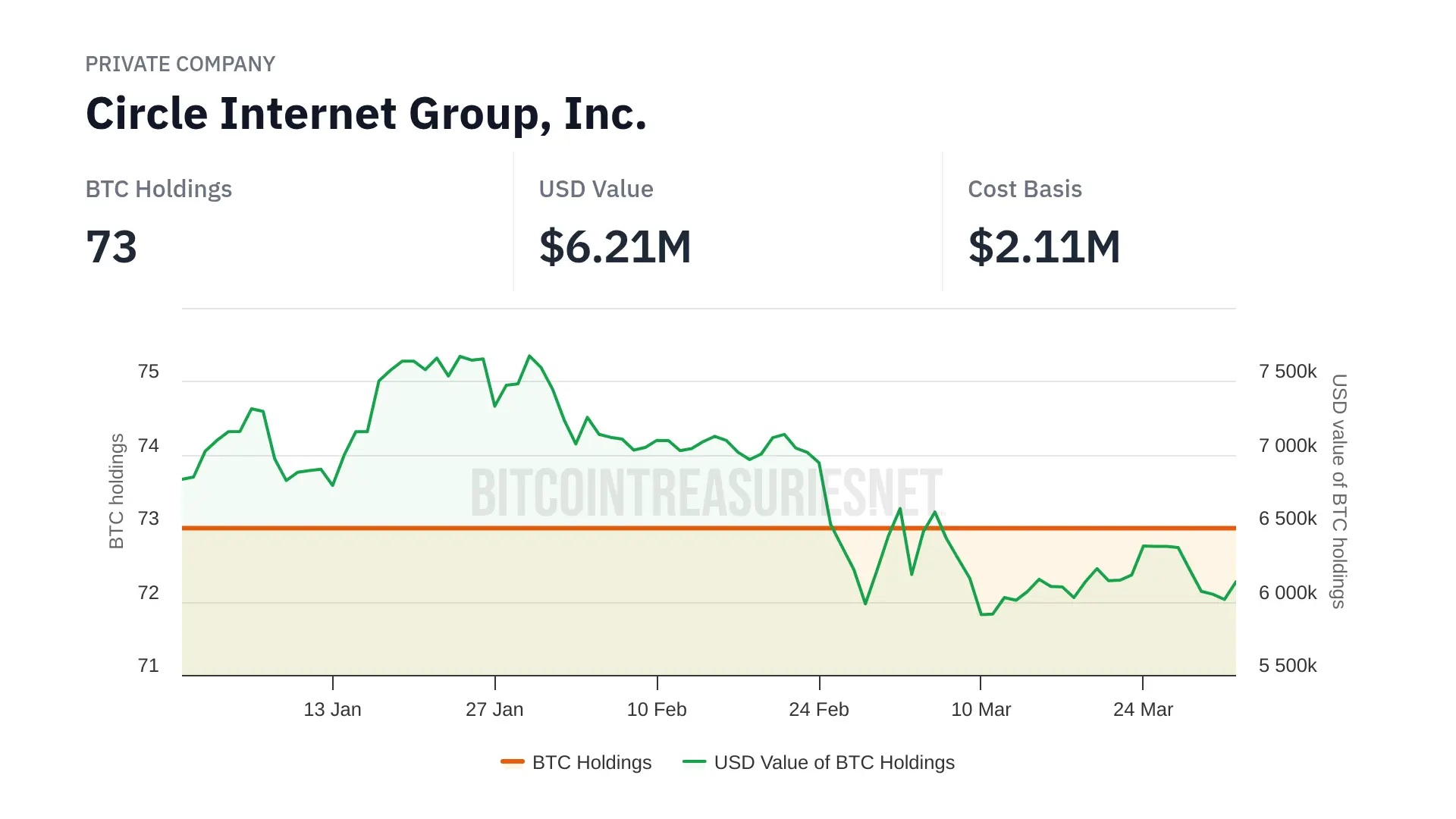
Task: Select the 73 BTC Holdings figure
Action: point(111,247)
